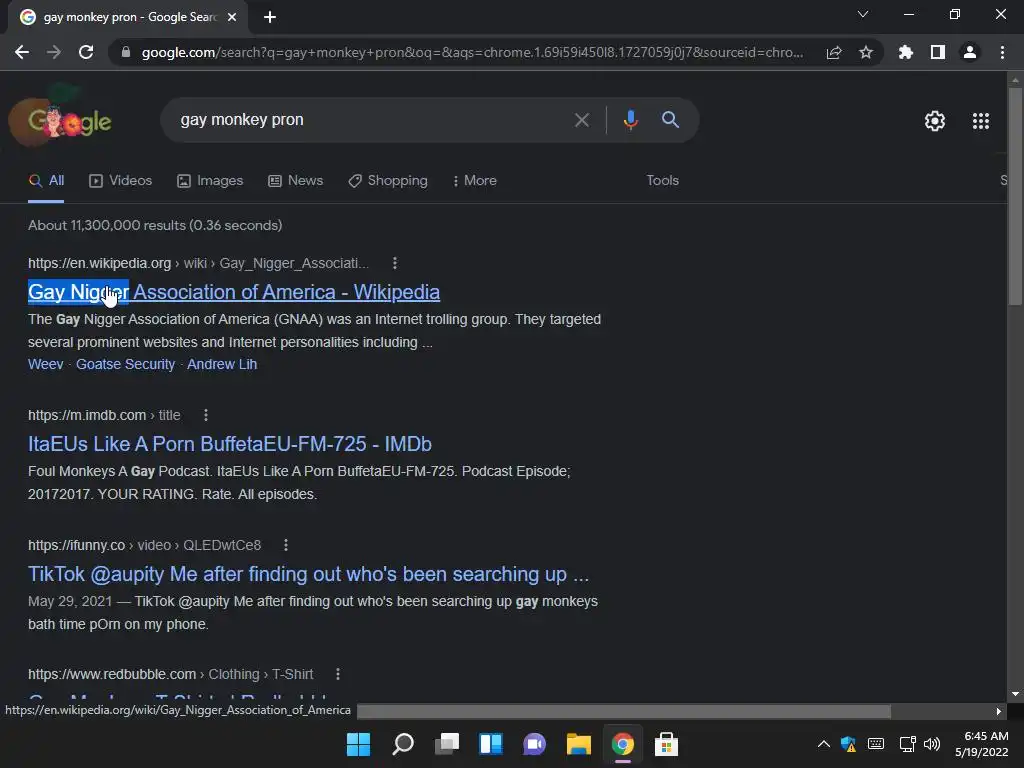Image resolution: width=1024 pixels, height=768 pixels.
Task: Open options menu for the ifunny.co result
Action: pyautogui.click(x=285, y=545)
